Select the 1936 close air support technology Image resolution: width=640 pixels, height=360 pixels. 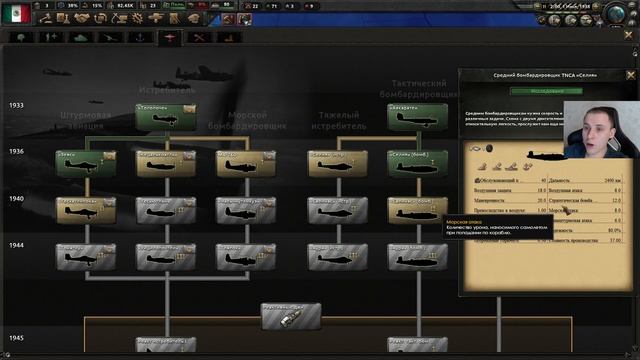coord(86,164)
